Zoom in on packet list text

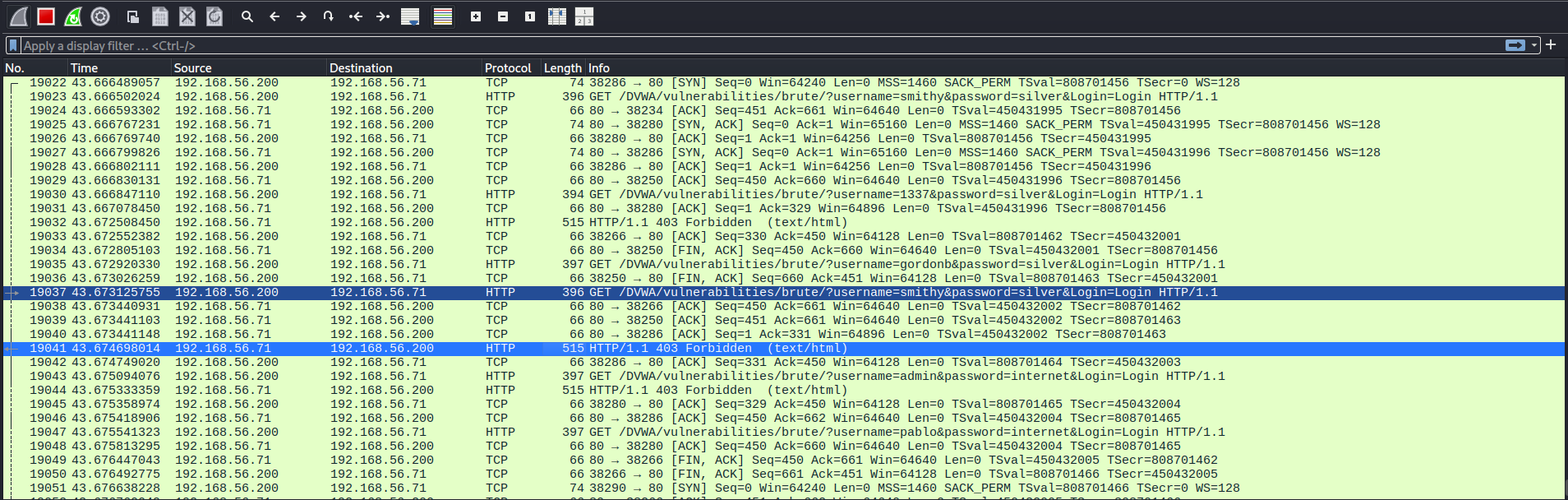[x=475, y=16]
